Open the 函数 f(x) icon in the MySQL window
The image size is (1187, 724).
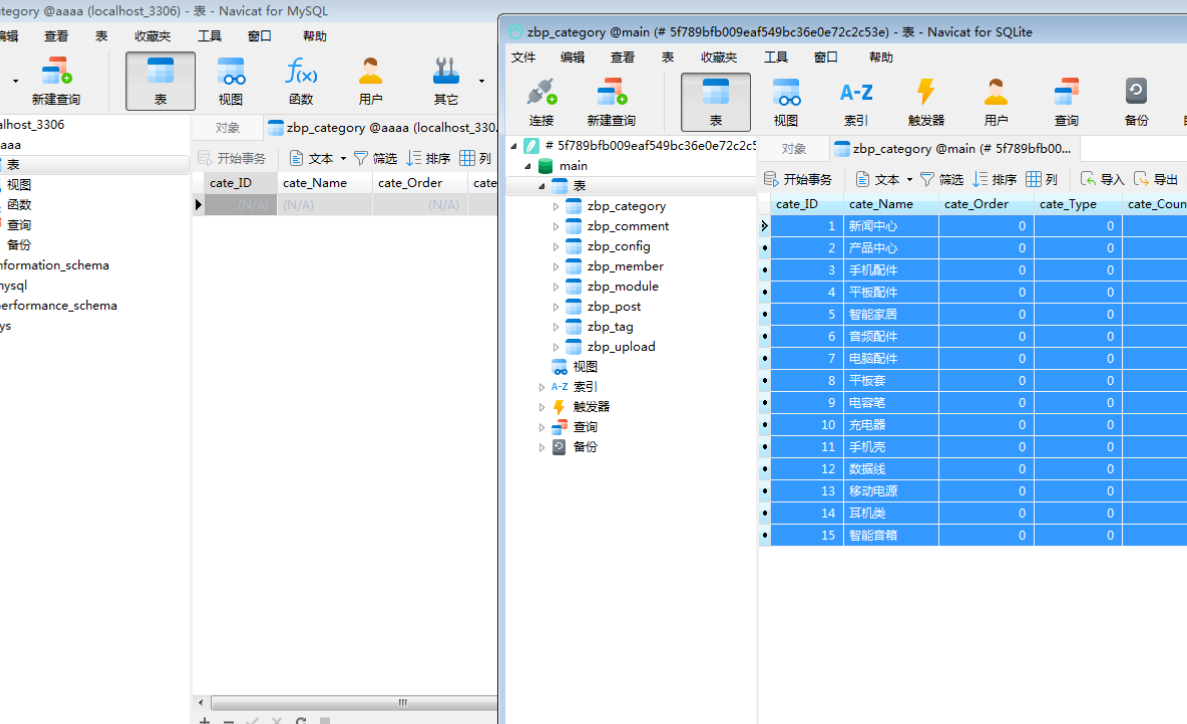tap(301, 80)
